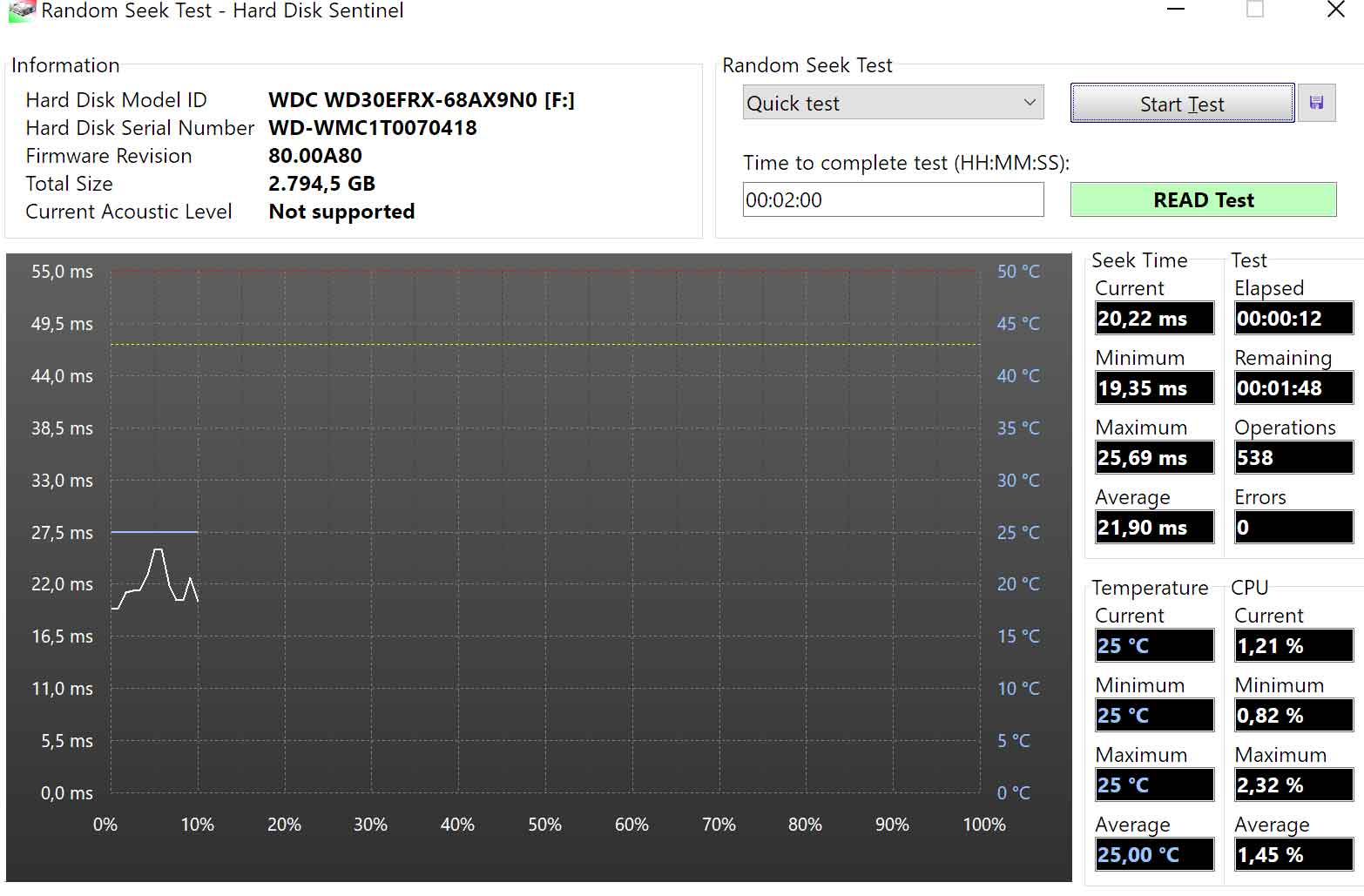The image size is (1364, 896).
Task: Click the Not supported acoustic level text
Action: [341, 212]
